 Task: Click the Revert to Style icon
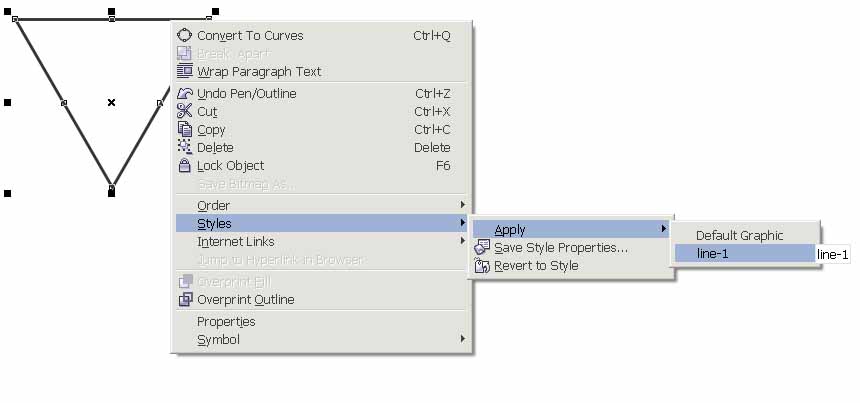click(482, 266)
